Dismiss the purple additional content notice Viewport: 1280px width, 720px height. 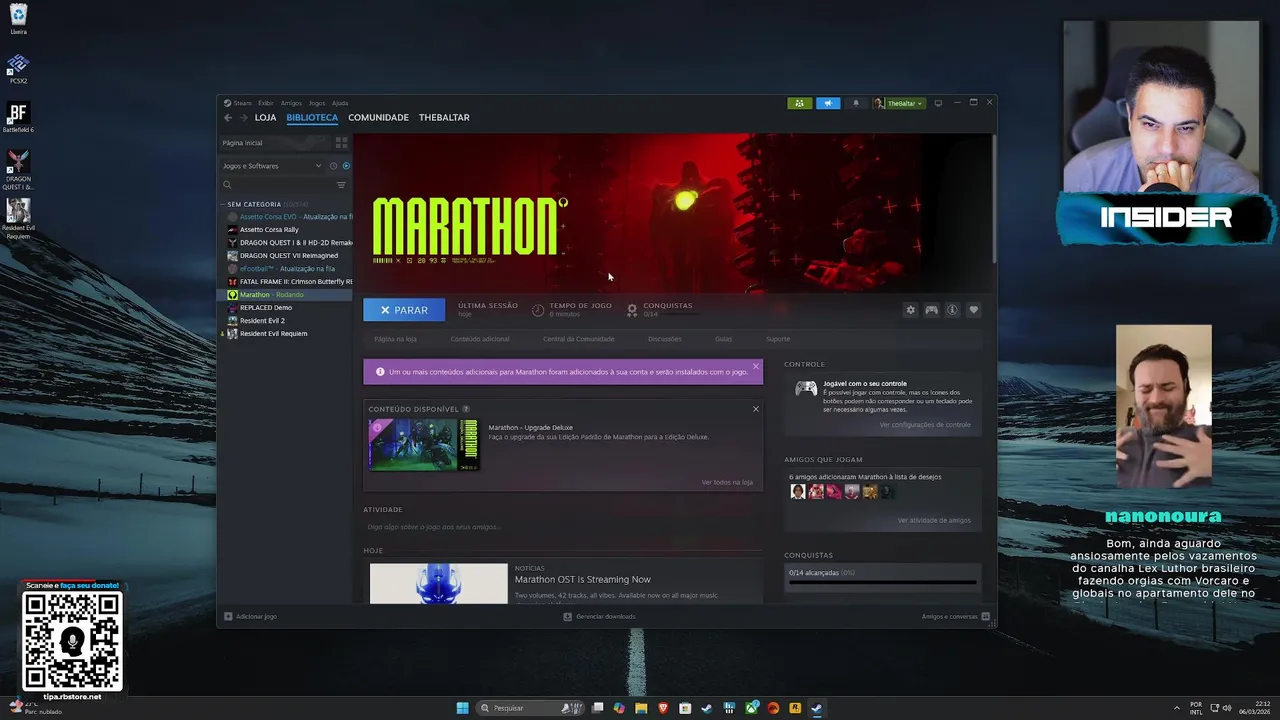756,367
